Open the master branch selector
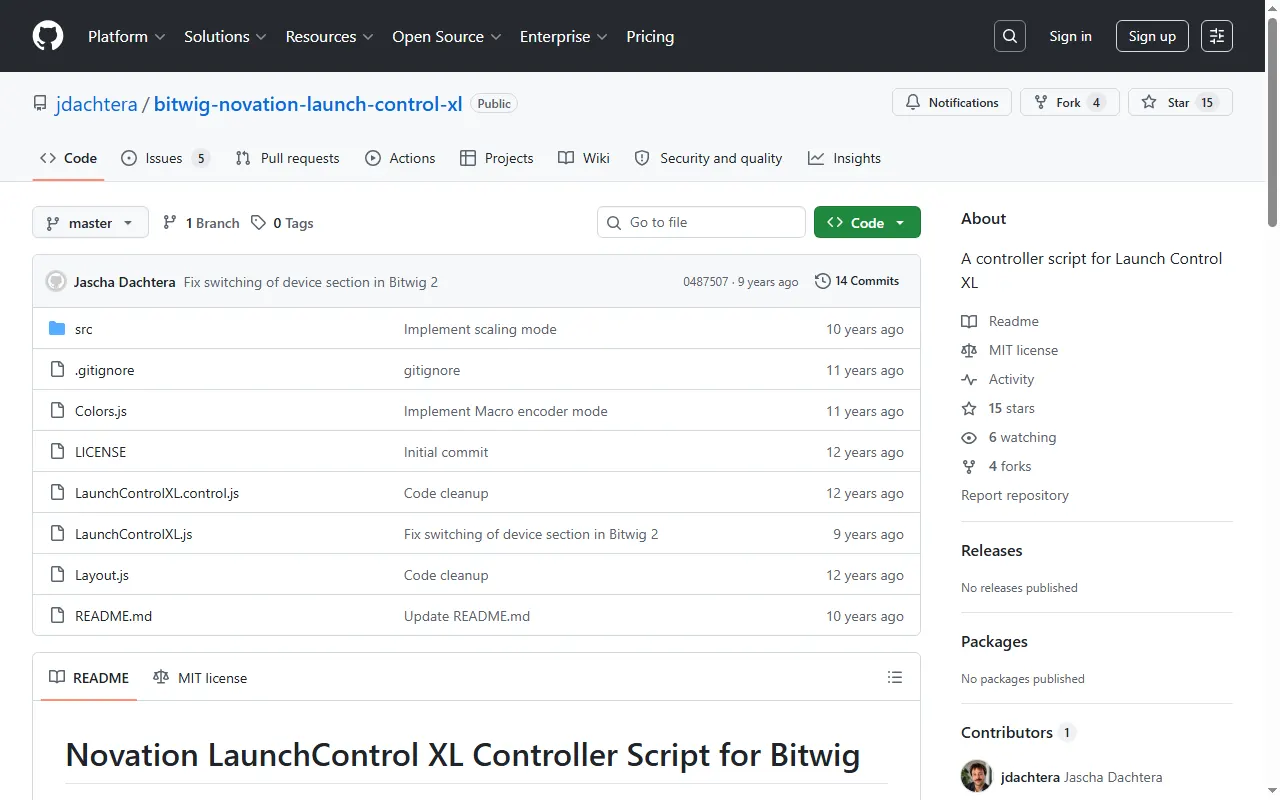Viewport: 1280px width, 800px height. click(90, 222)
